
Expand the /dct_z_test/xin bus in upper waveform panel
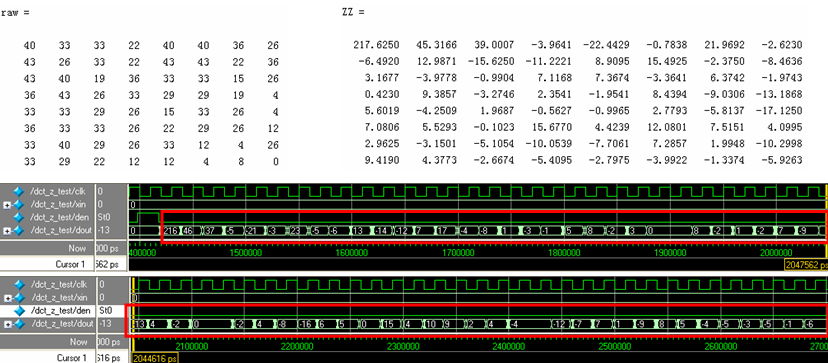7,204
